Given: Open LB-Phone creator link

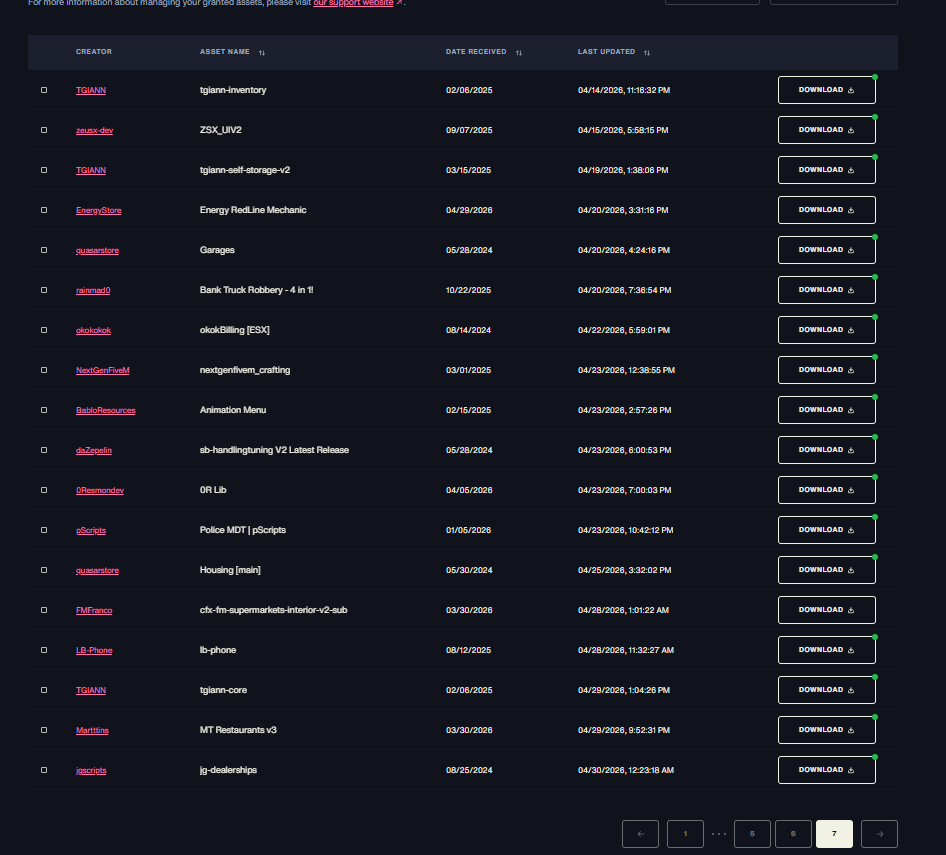Looking at the screenshot, I should (94, 650).
